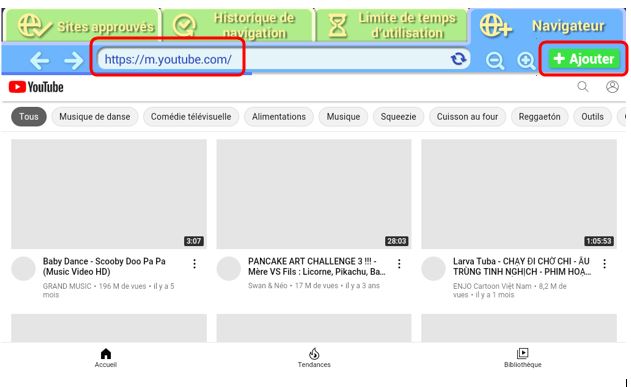Open options menu for Larva Tuba video
Screen dimensions: 631x387
click(604, 264)
